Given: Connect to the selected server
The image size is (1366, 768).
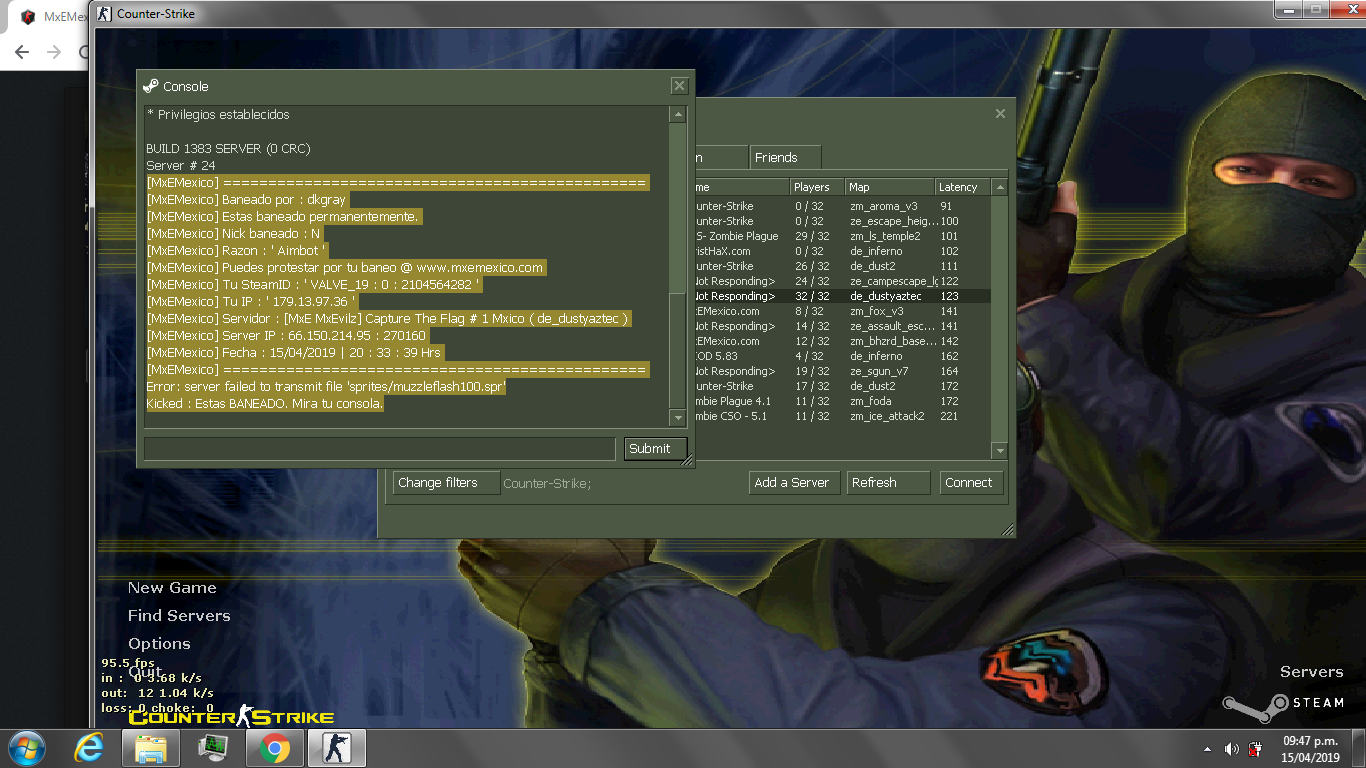Looking at the screenshot, I should (970, 483).
